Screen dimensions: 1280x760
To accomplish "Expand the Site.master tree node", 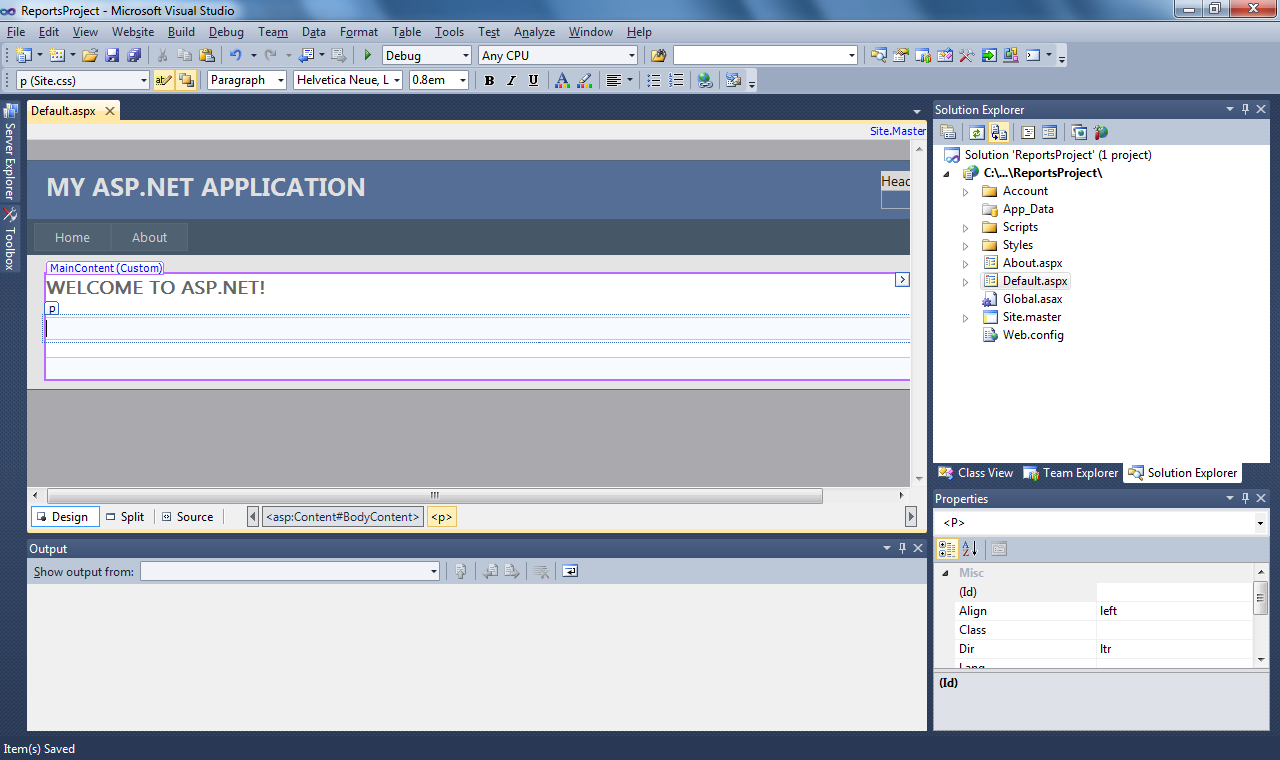I will click(x=965, y=317).
